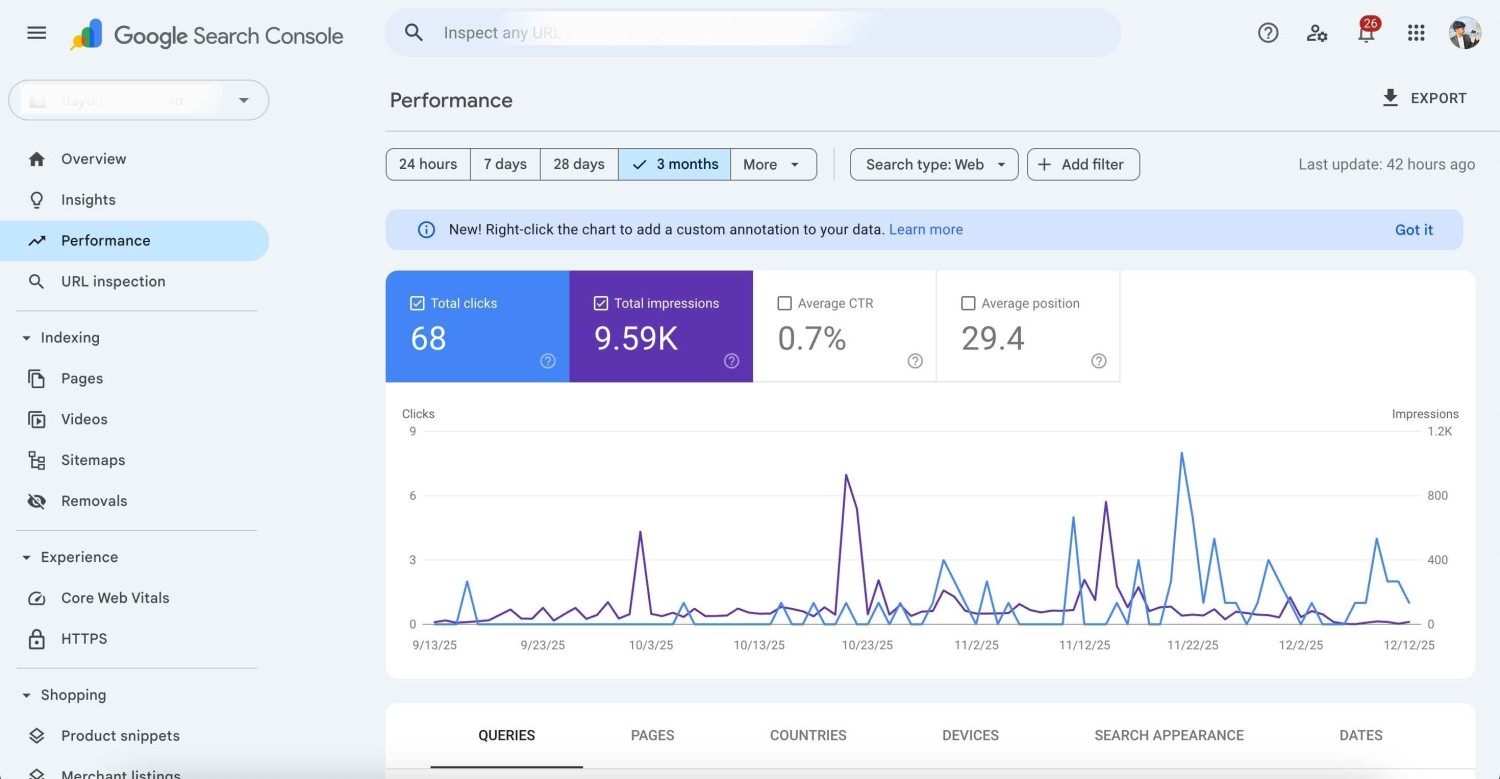Select Sitemaps in the sidebar

tap(93, 460)
